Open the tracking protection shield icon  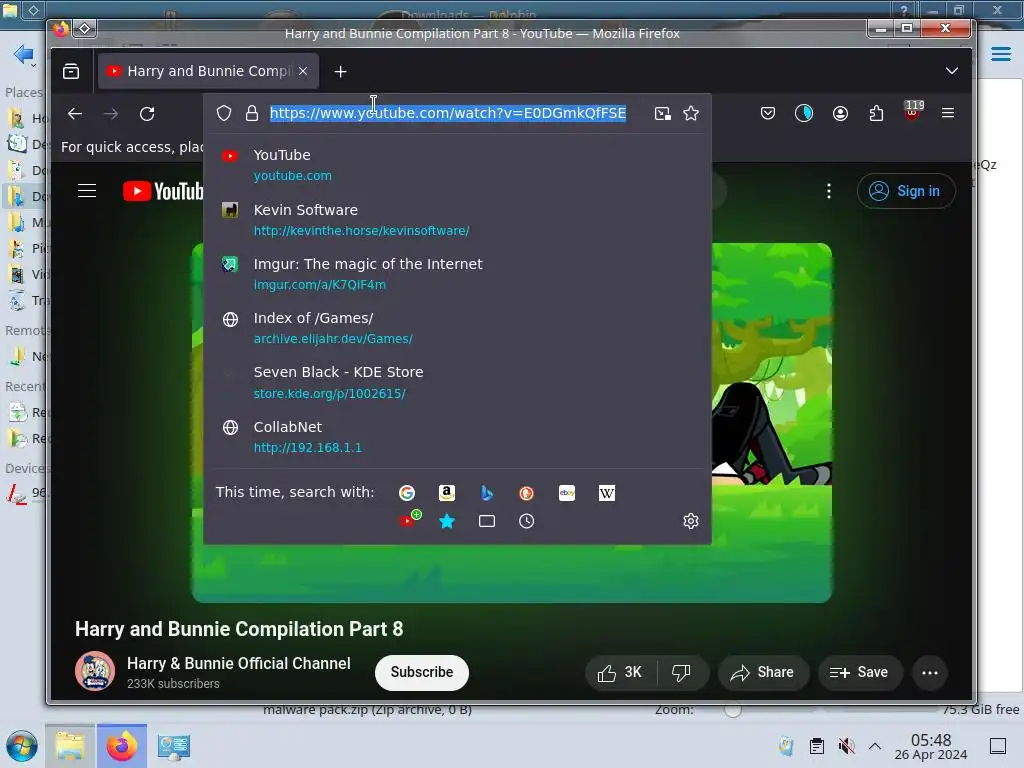[x=224, y=114]
